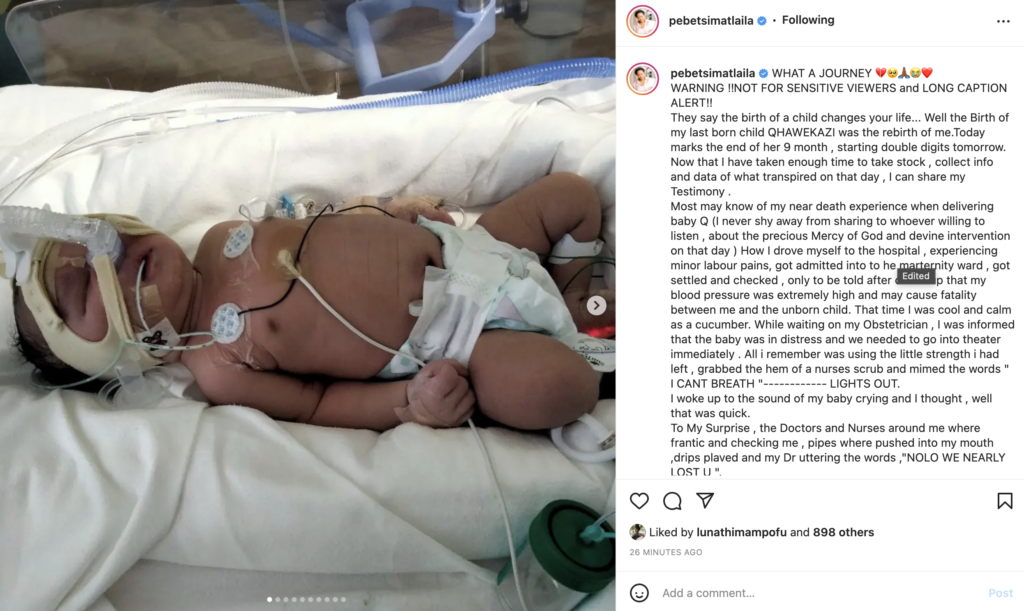The height and width of the screenshot is (611, 1024).
Task: Click the caption profile avatar
Action: coord(642,79)
